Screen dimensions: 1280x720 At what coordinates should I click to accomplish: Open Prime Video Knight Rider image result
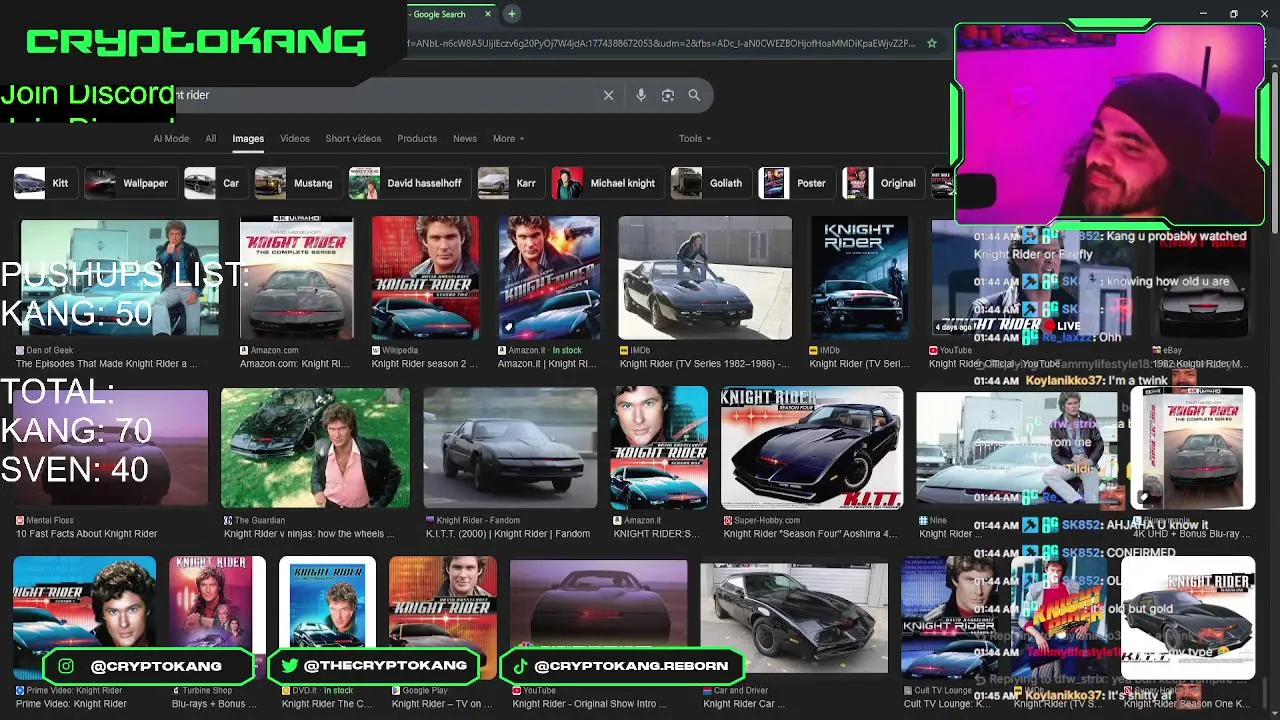tap(85, 618)
